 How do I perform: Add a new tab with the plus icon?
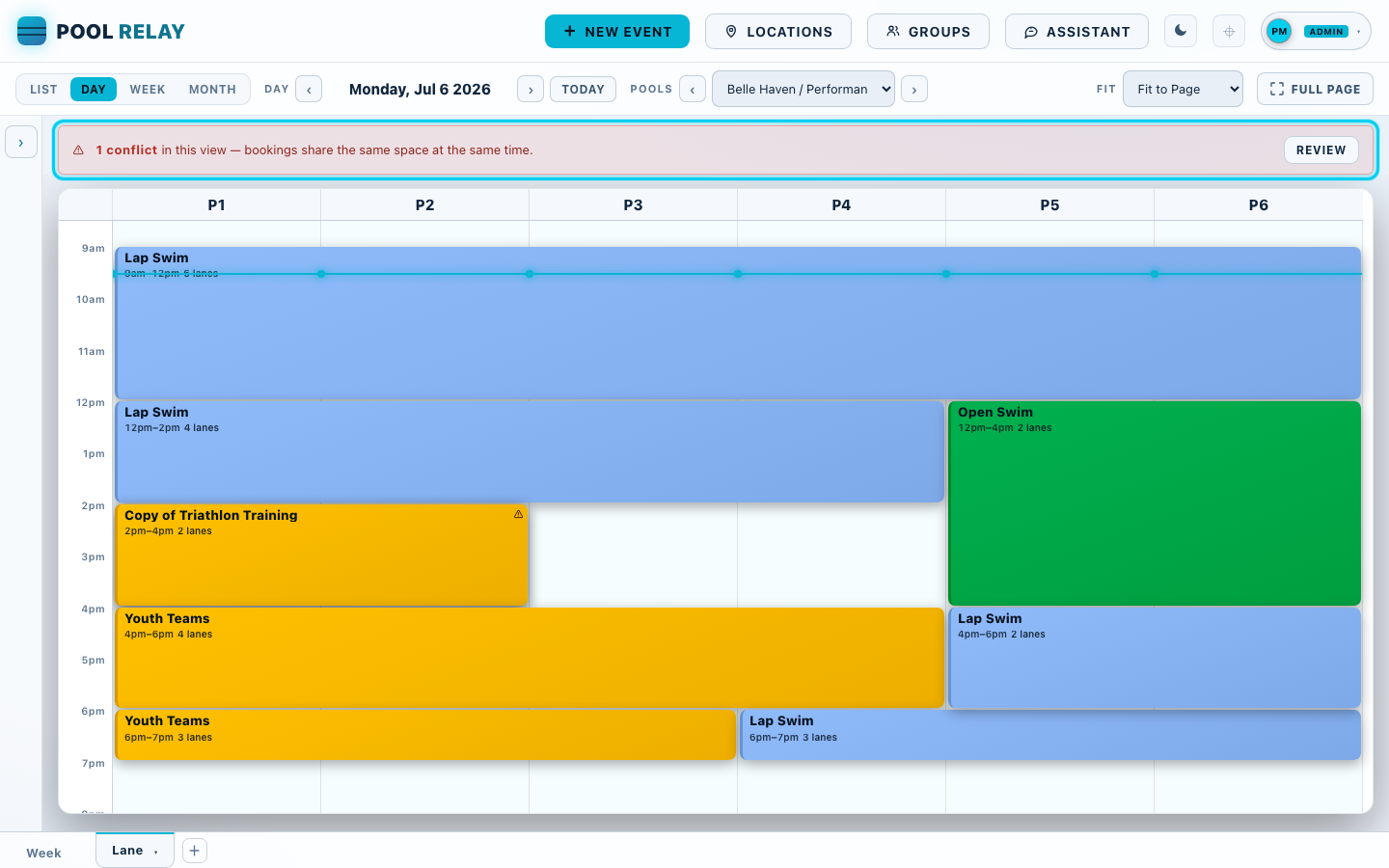194,851
